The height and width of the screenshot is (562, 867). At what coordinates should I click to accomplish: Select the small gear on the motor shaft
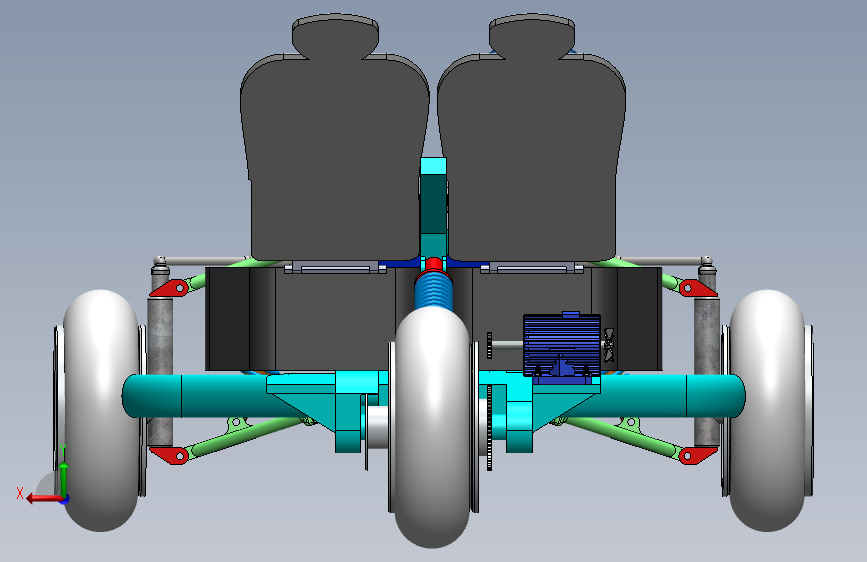(489, 345)
